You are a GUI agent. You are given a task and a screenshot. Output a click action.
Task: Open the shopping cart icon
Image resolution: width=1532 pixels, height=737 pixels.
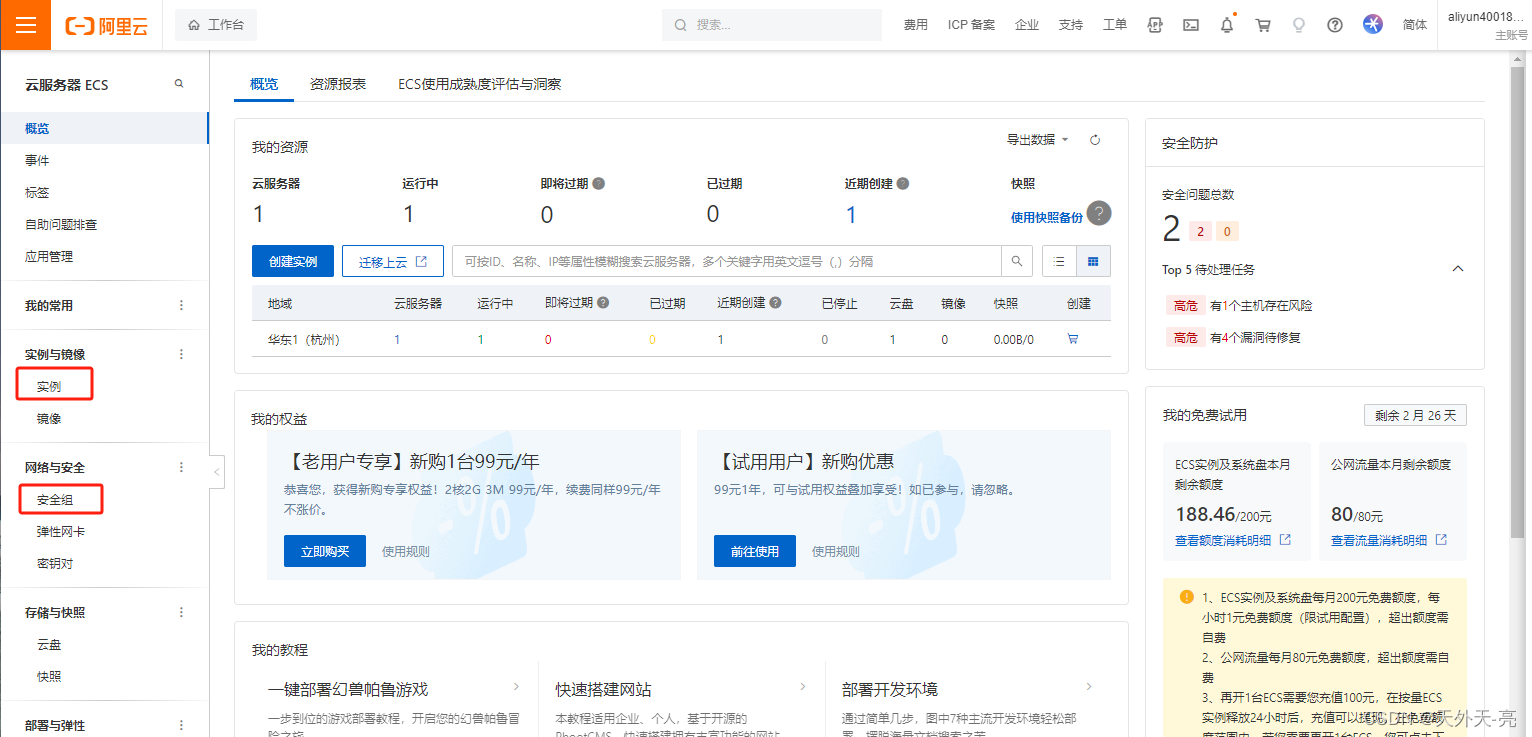1263,25
